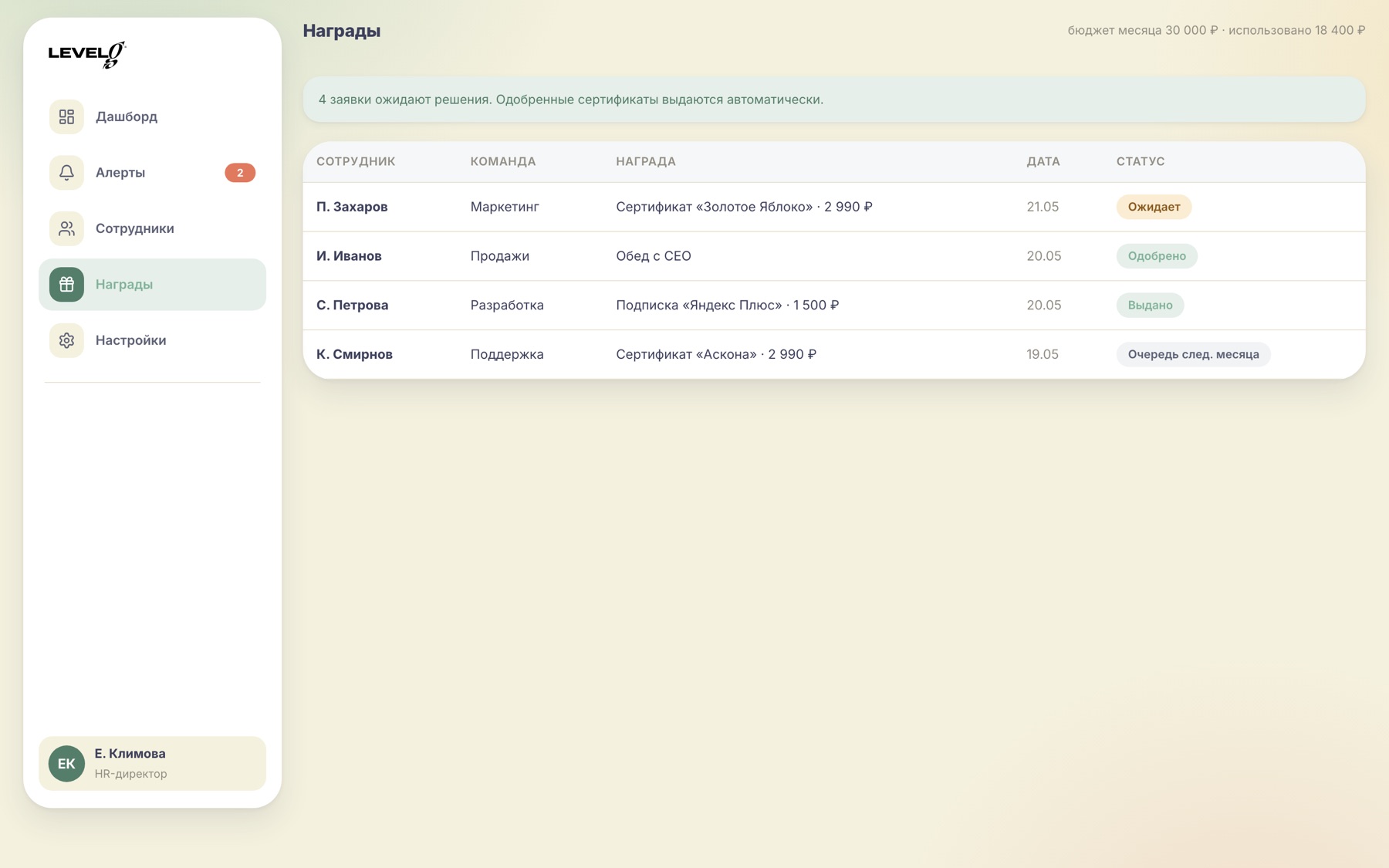Click the Алерты badge showing 2

(240, 173)
